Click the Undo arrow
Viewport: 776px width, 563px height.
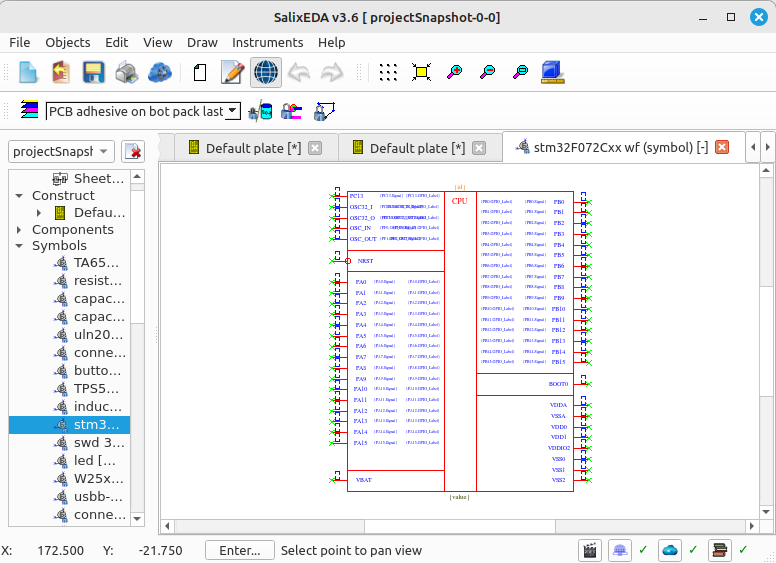pyautogui.click(x=299, y=72)
